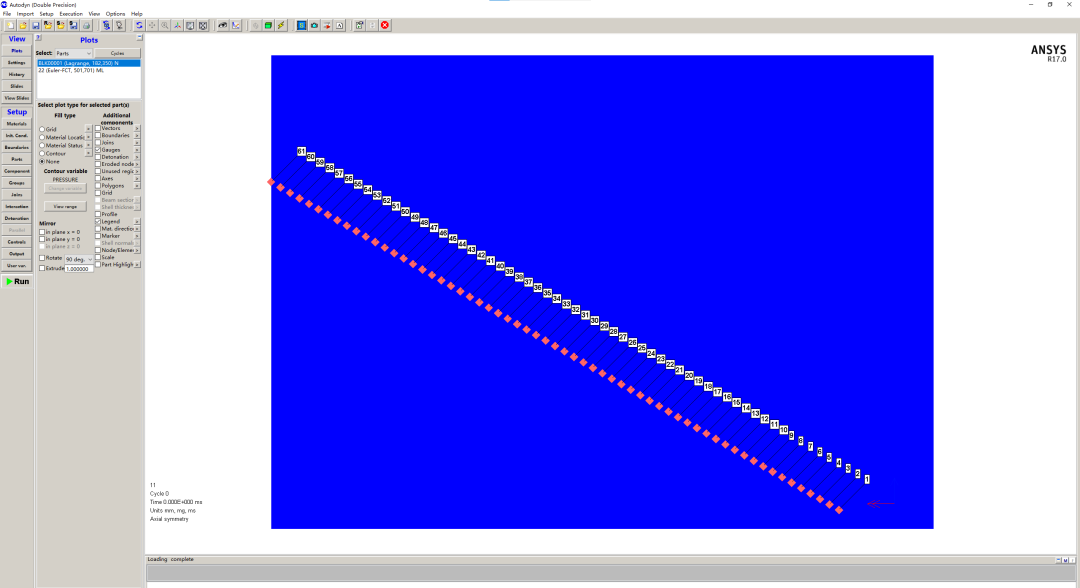Expand Legend options arrow button
Viewport: 1080px width, 588px height.
click(x=137, y=222)
